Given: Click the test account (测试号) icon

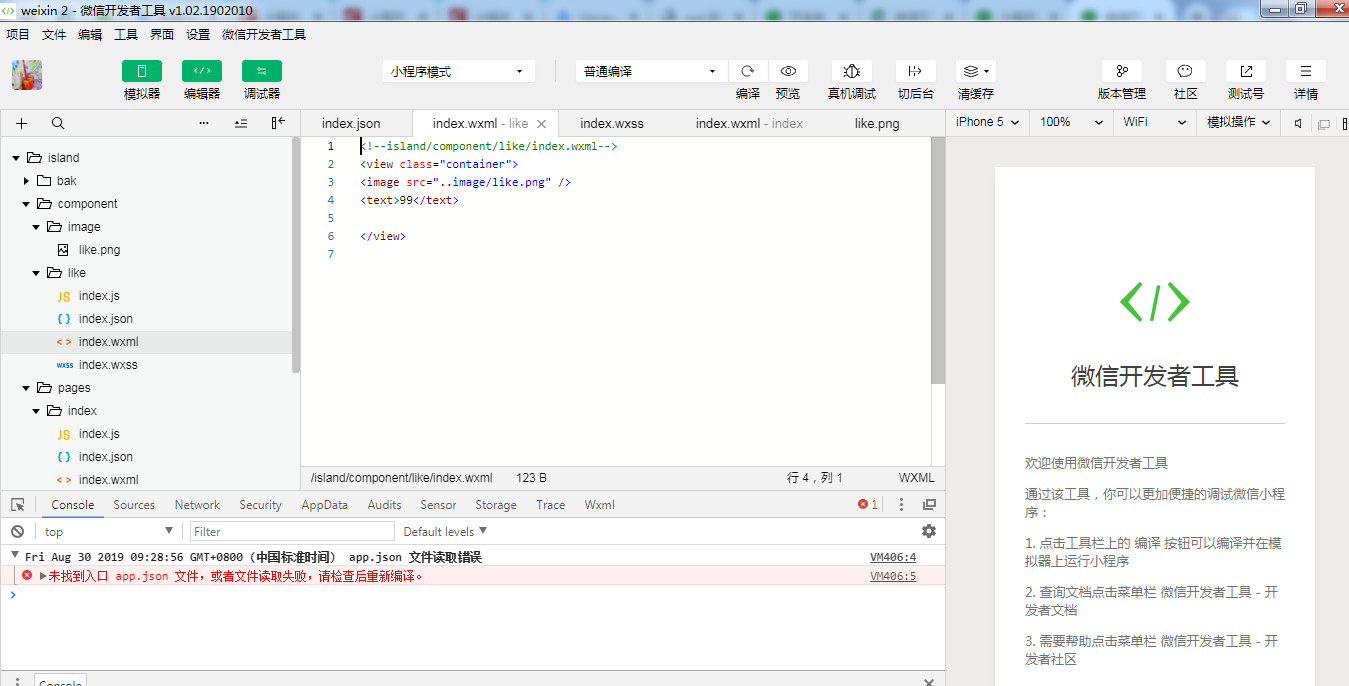Looking at the screenshot, I should pyautogui.click(x=1246, y=71).
